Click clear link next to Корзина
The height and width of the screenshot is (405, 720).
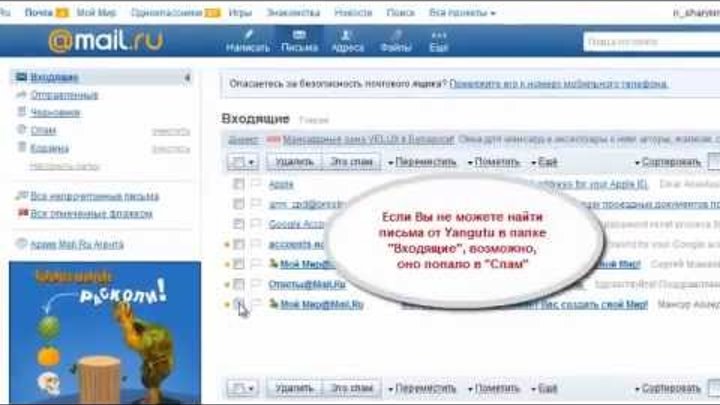(171, 149)
